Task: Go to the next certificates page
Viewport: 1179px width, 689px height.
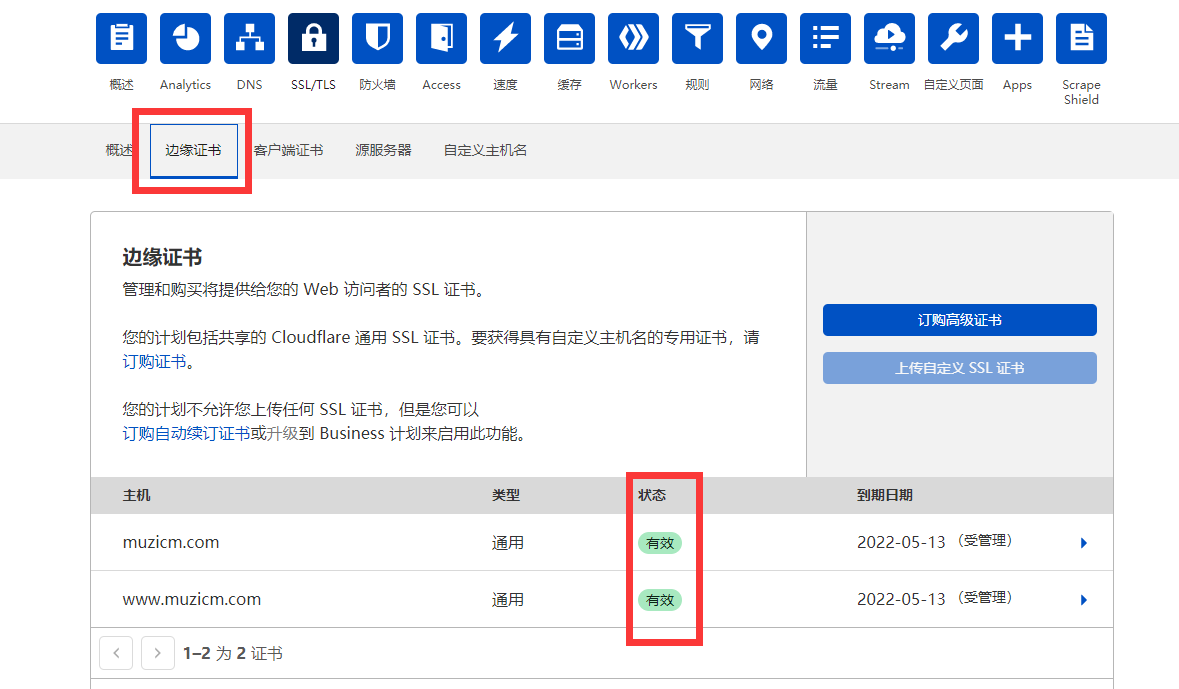Action: (x=157, y=653)
